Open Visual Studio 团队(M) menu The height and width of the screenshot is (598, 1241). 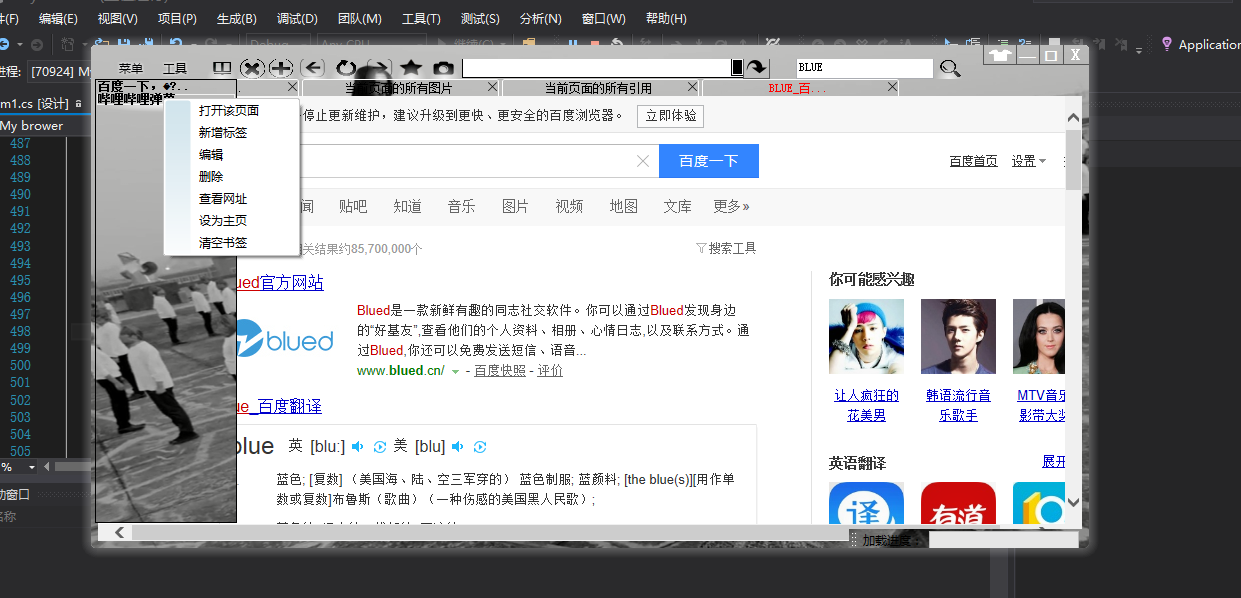(359, 18)
